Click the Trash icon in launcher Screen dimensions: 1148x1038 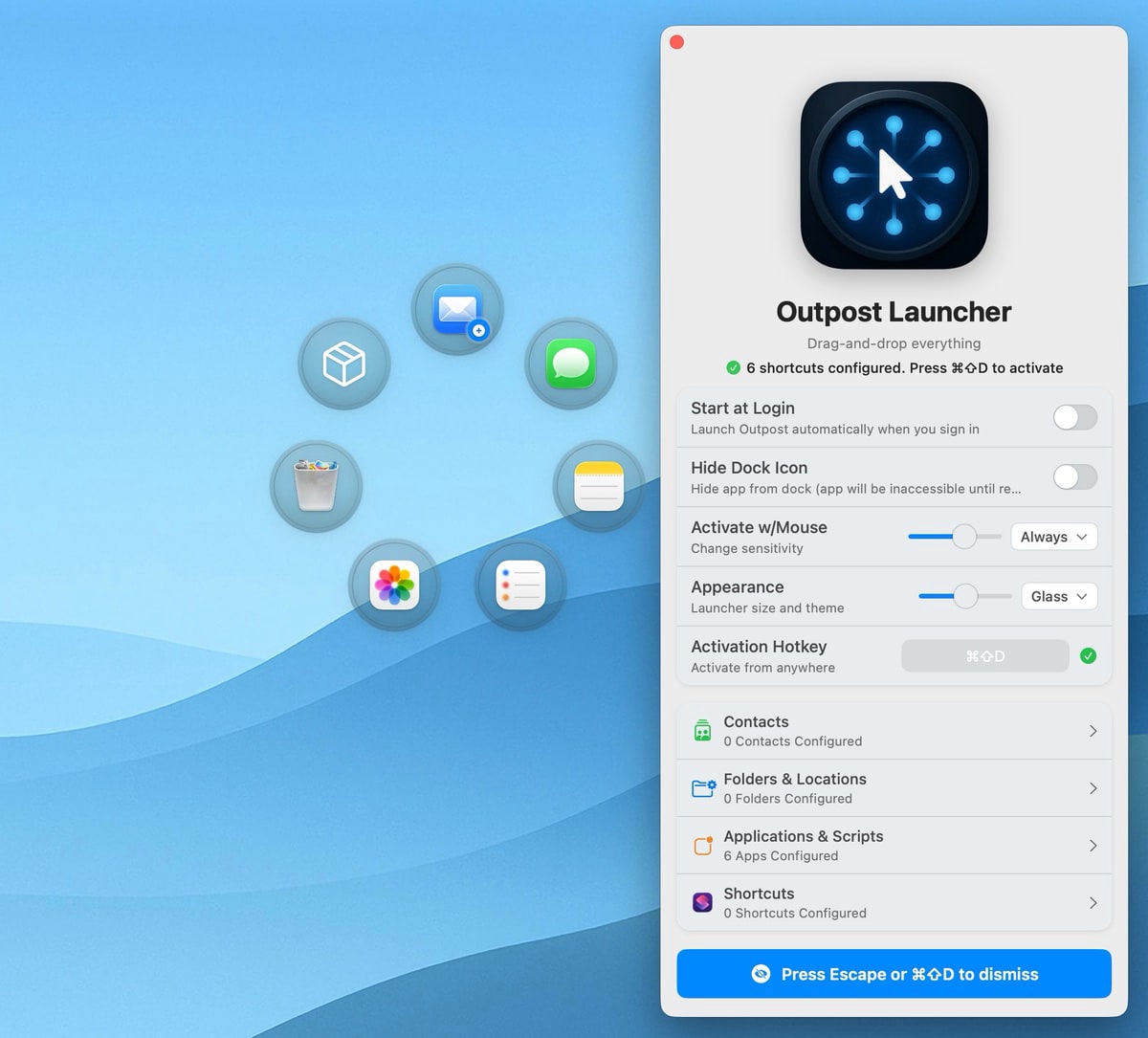(x=316, y=486)
